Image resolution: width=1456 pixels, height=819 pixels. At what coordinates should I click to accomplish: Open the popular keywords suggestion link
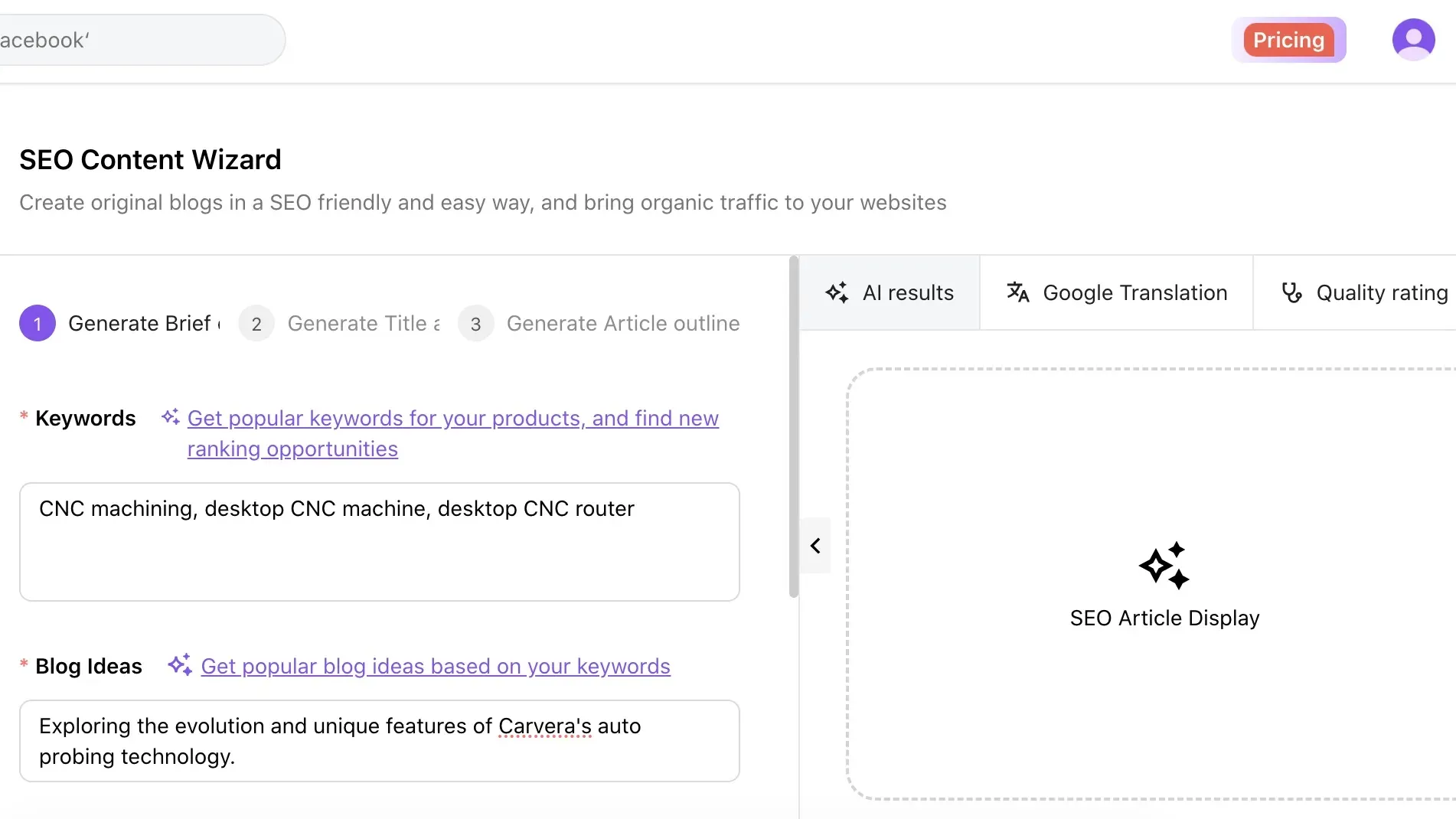point(452,419)
